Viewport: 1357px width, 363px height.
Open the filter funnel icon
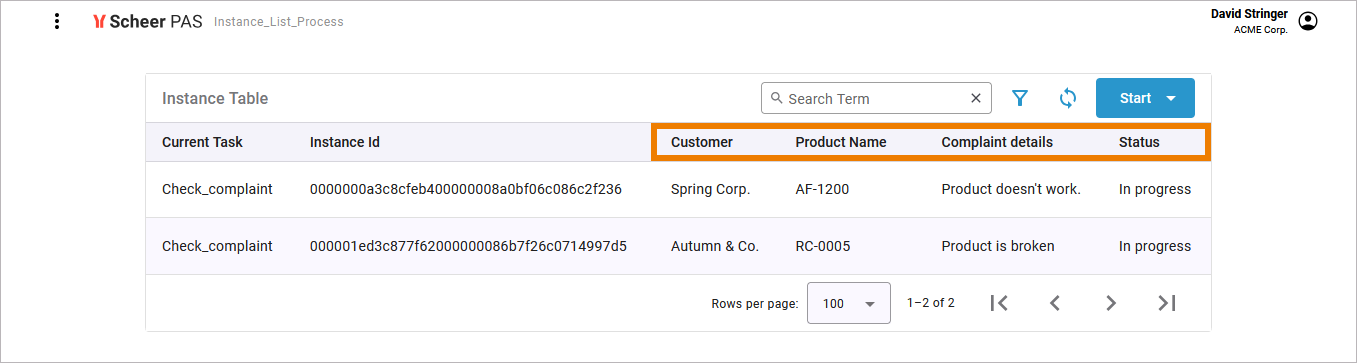(1020, 98)
